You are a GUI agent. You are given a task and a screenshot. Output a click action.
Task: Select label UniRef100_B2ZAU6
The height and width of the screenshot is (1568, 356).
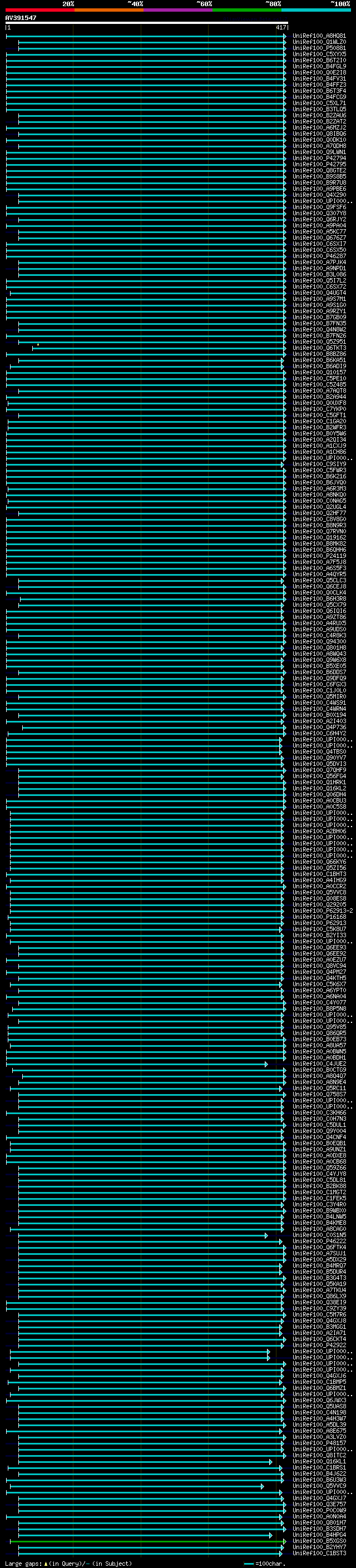[x=319, y=116]
